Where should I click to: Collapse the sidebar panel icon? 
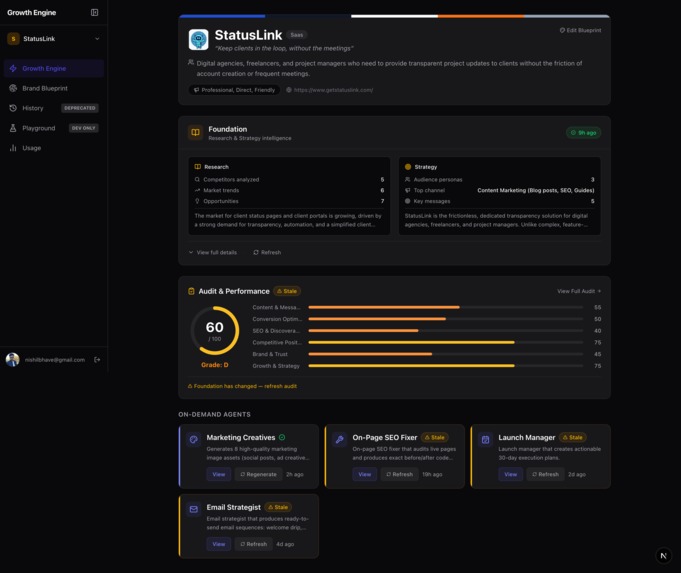(94, 13)
